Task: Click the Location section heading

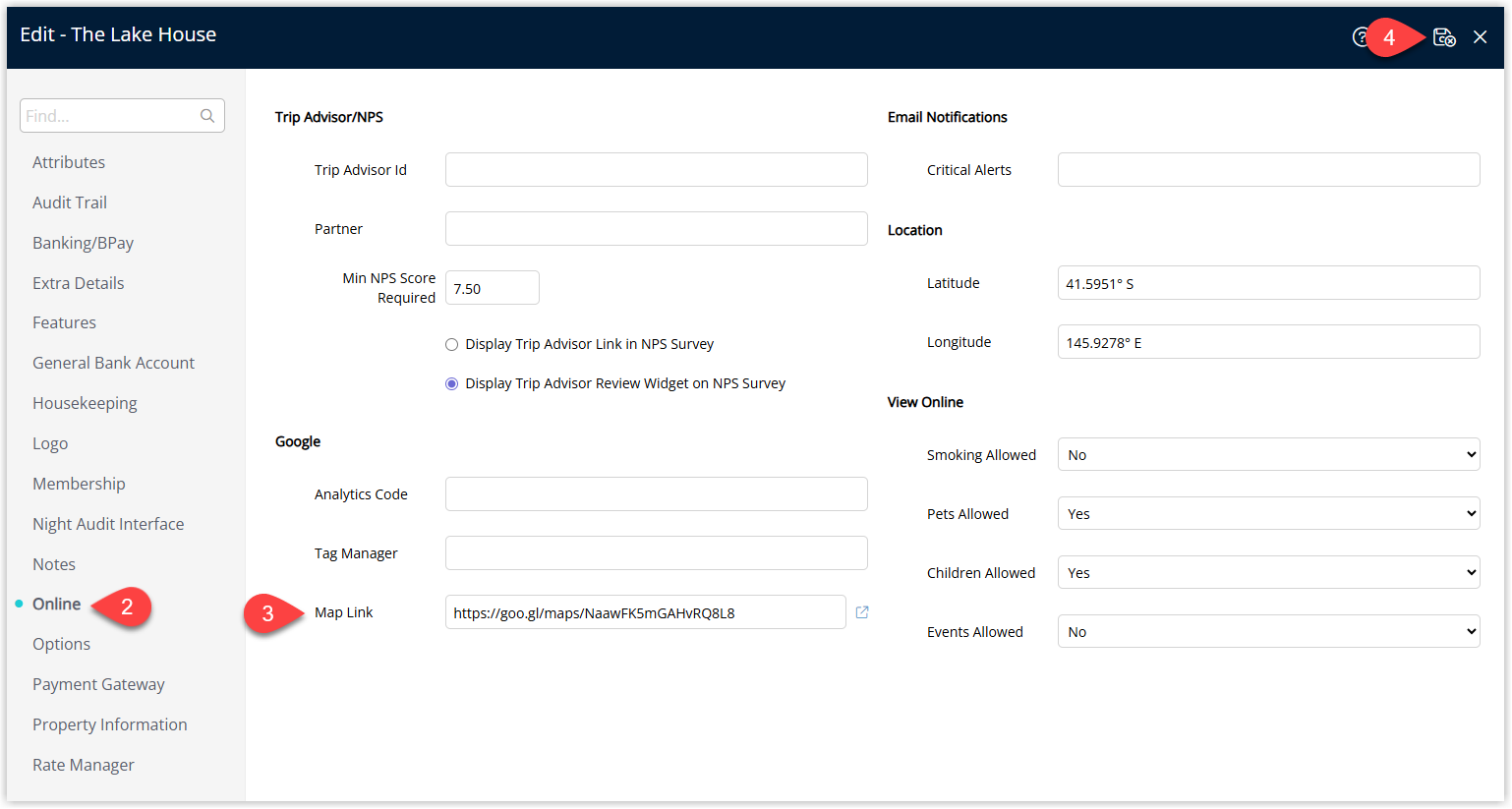Action: tap(915, 230)
